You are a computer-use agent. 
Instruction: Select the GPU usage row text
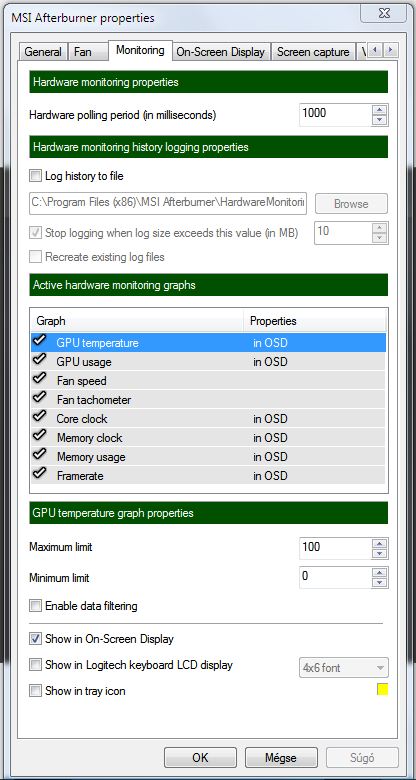coord(84,362)
